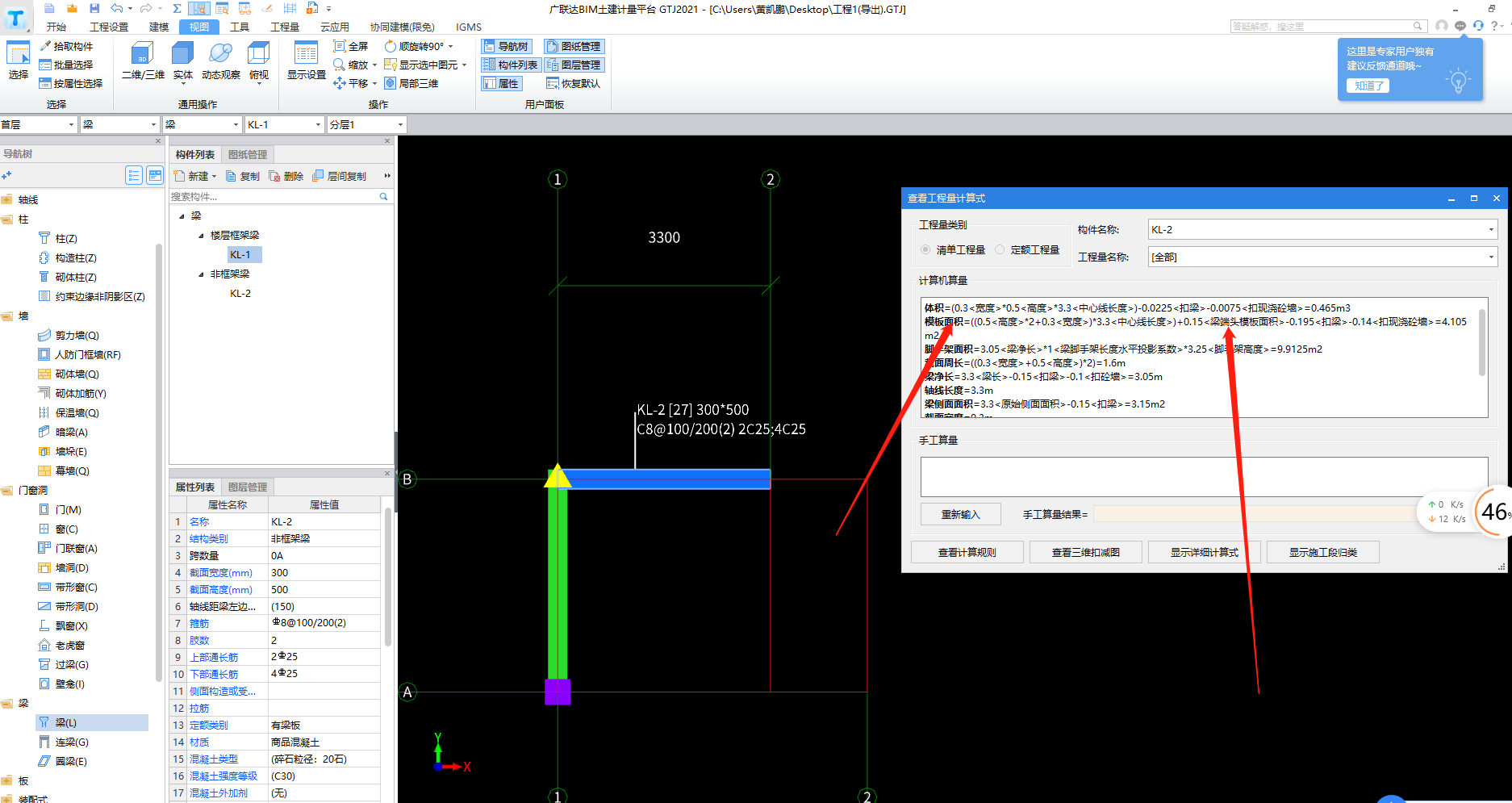
Task: Click the 俯视 top view icon
Action: [259, 61]
